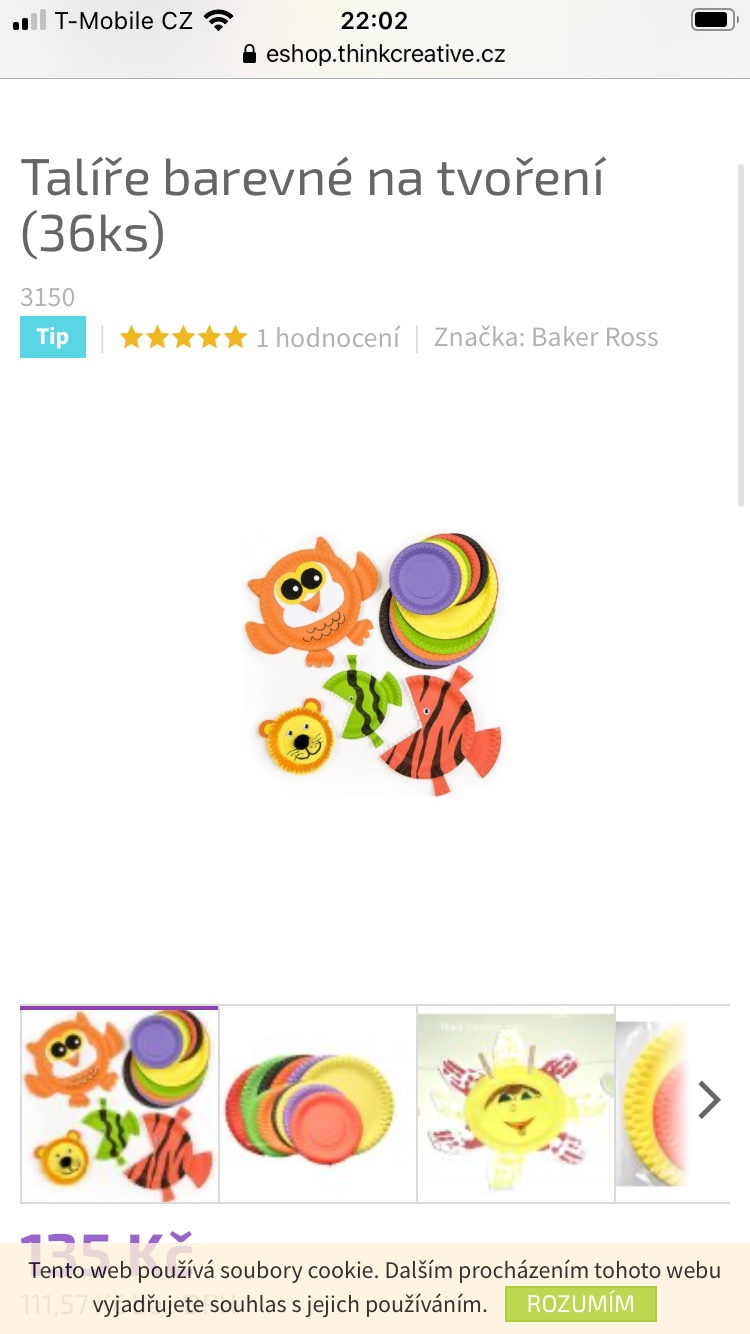Screen dimensions: 750x1334
Task: Tap the 22:02 clock in status bar
Action: [374, 20]
